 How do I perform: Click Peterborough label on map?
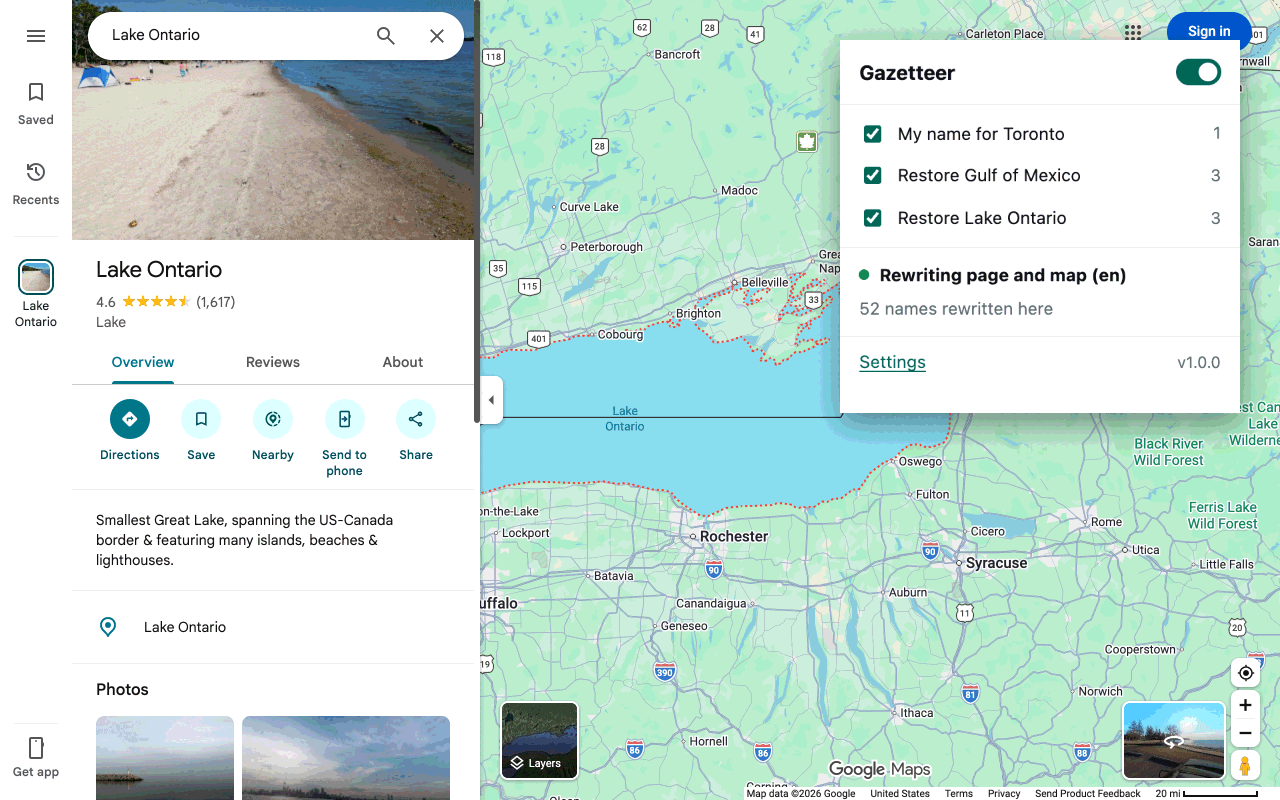pyautogui.click(x=606, y=247)
